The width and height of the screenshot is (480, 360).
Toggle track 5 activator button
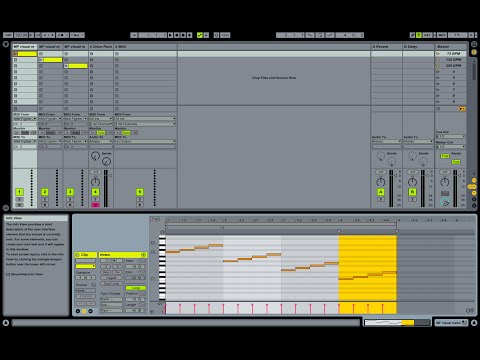(140, 192)
